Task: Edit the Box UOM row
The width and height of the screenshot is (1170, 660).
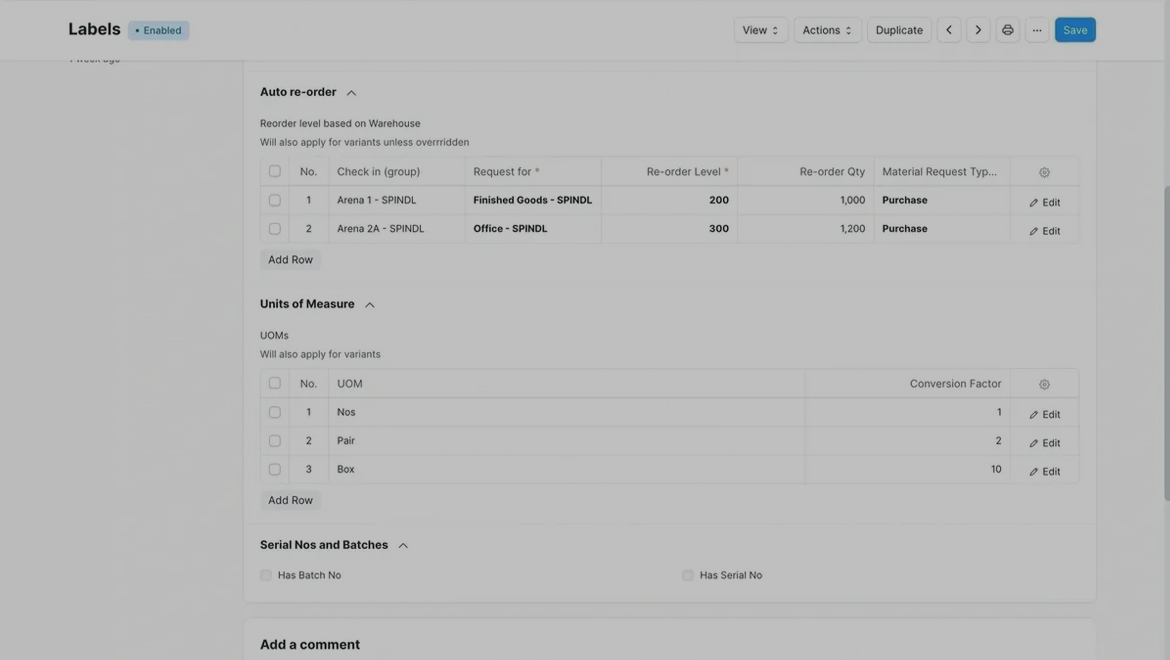Action: pos(1044,471)
